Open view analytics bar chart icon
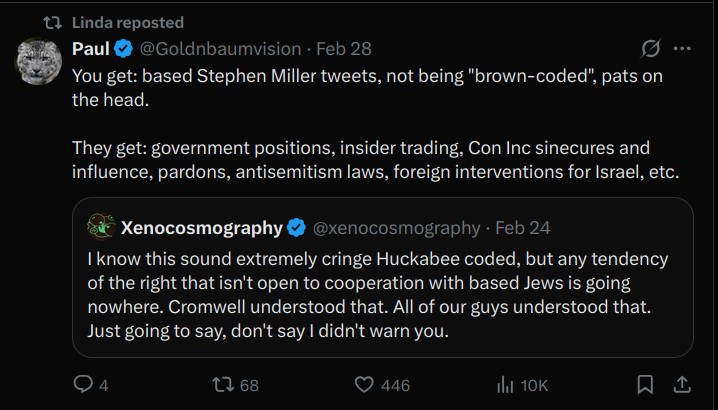Screen dimensions: 718x410 505,385
